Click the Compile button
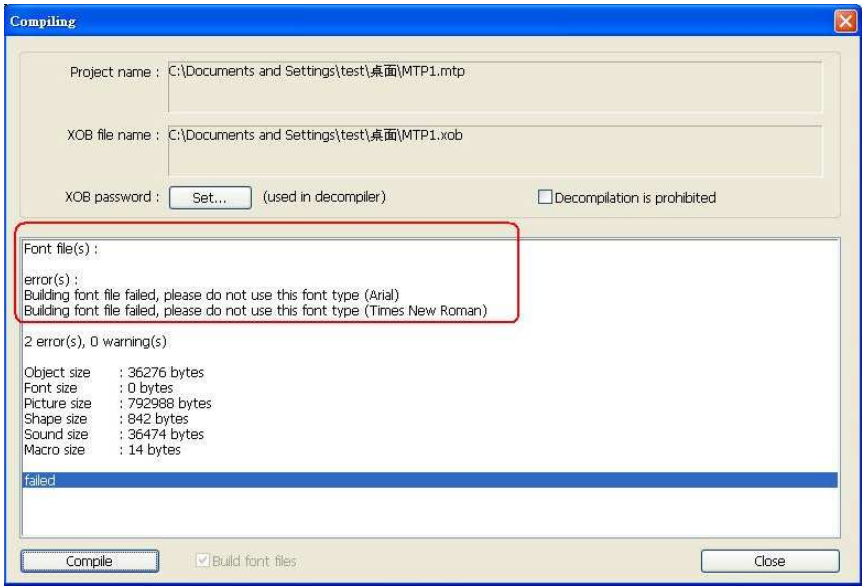 tap(90, 561)
